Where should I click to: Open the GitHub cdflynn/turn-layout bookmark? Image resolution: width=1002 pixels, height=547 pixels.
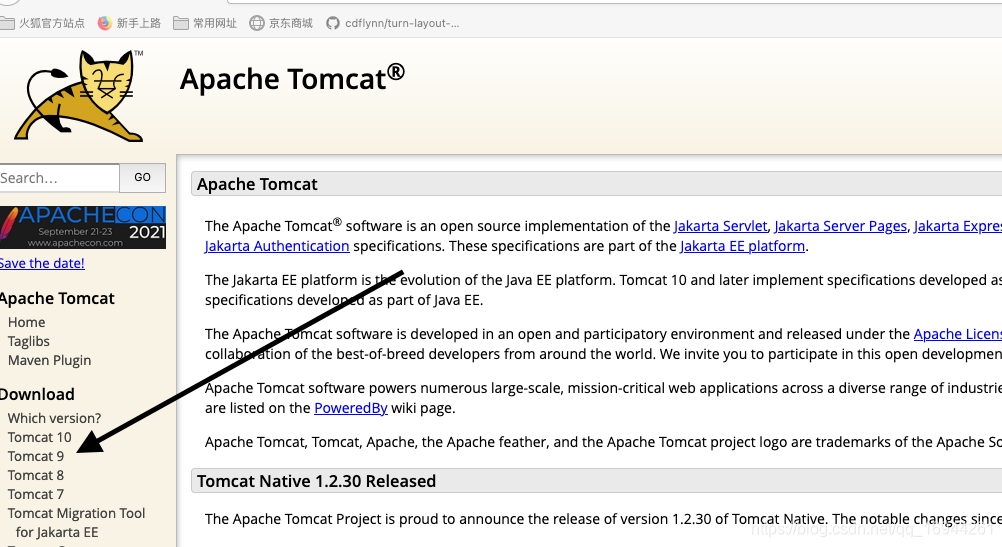(393, 23)
